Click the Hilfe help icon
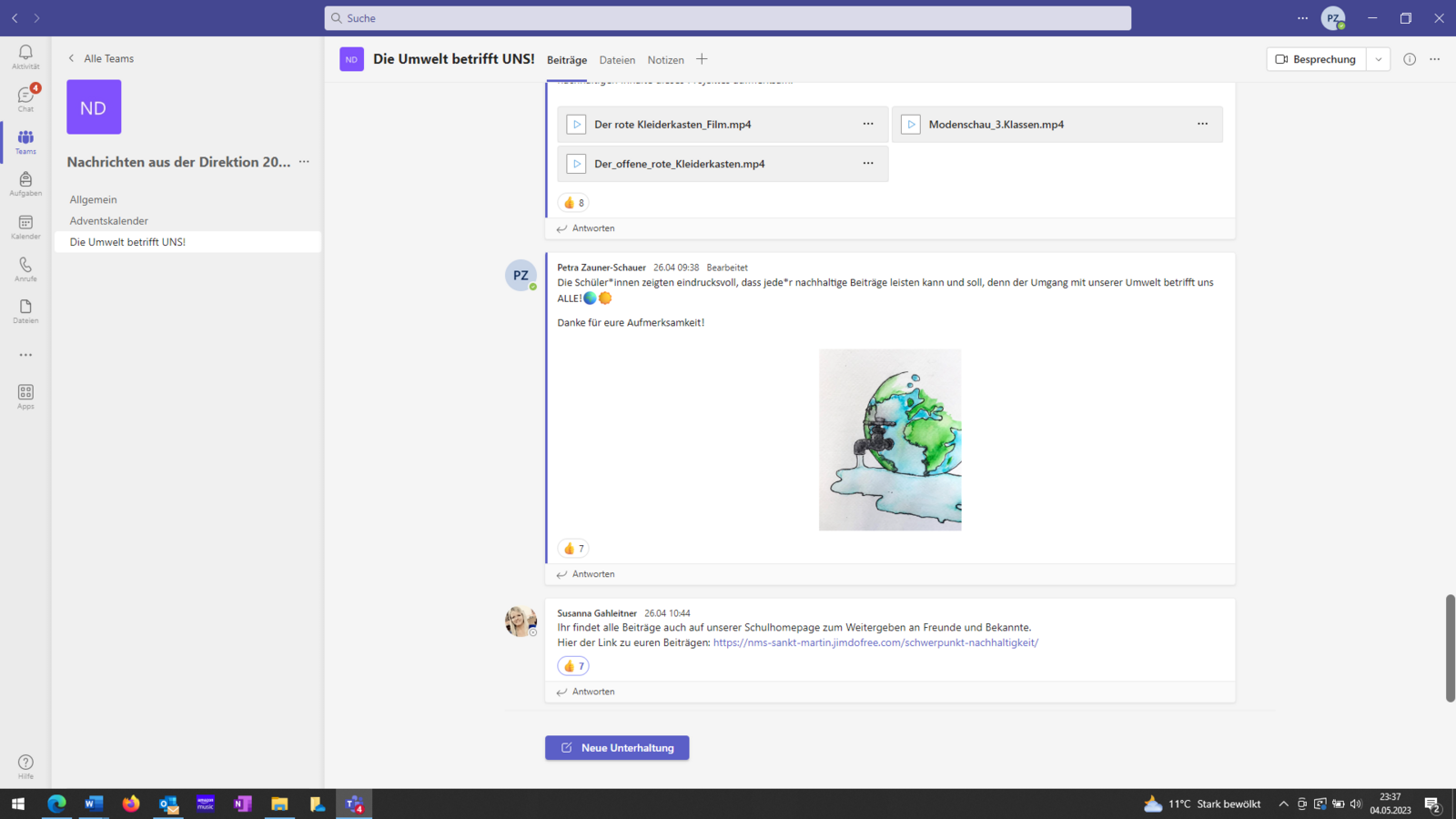 tap(25, 766)
